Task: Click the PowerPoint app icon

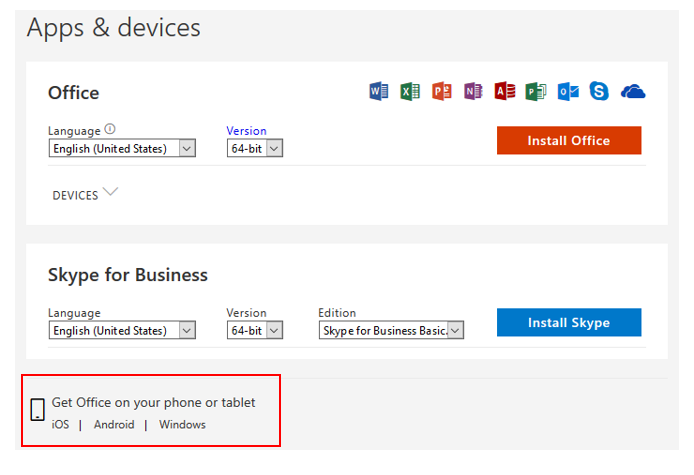Action: (x=442, y=91)
